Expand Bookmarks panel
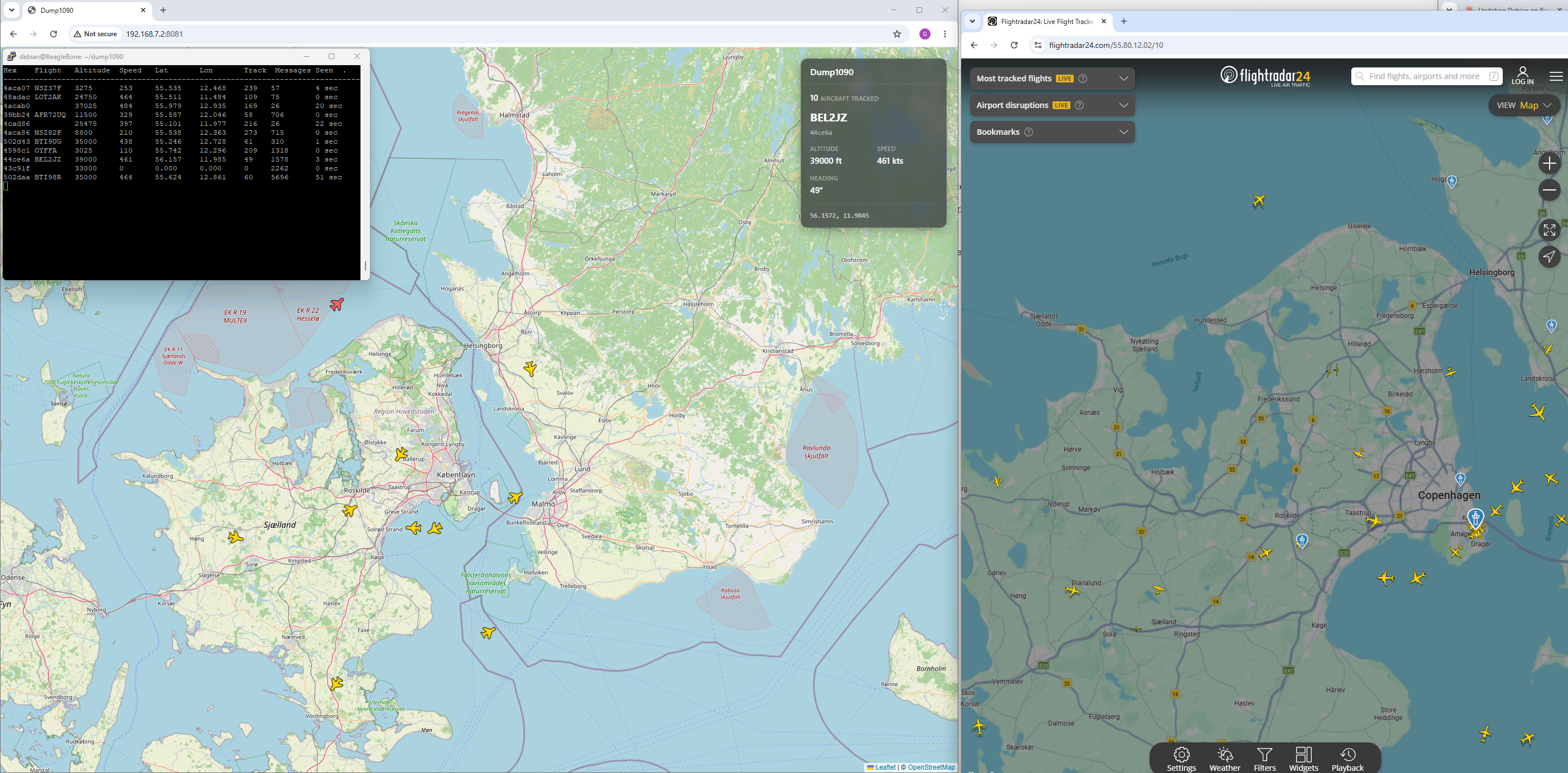 (1123, 132)
